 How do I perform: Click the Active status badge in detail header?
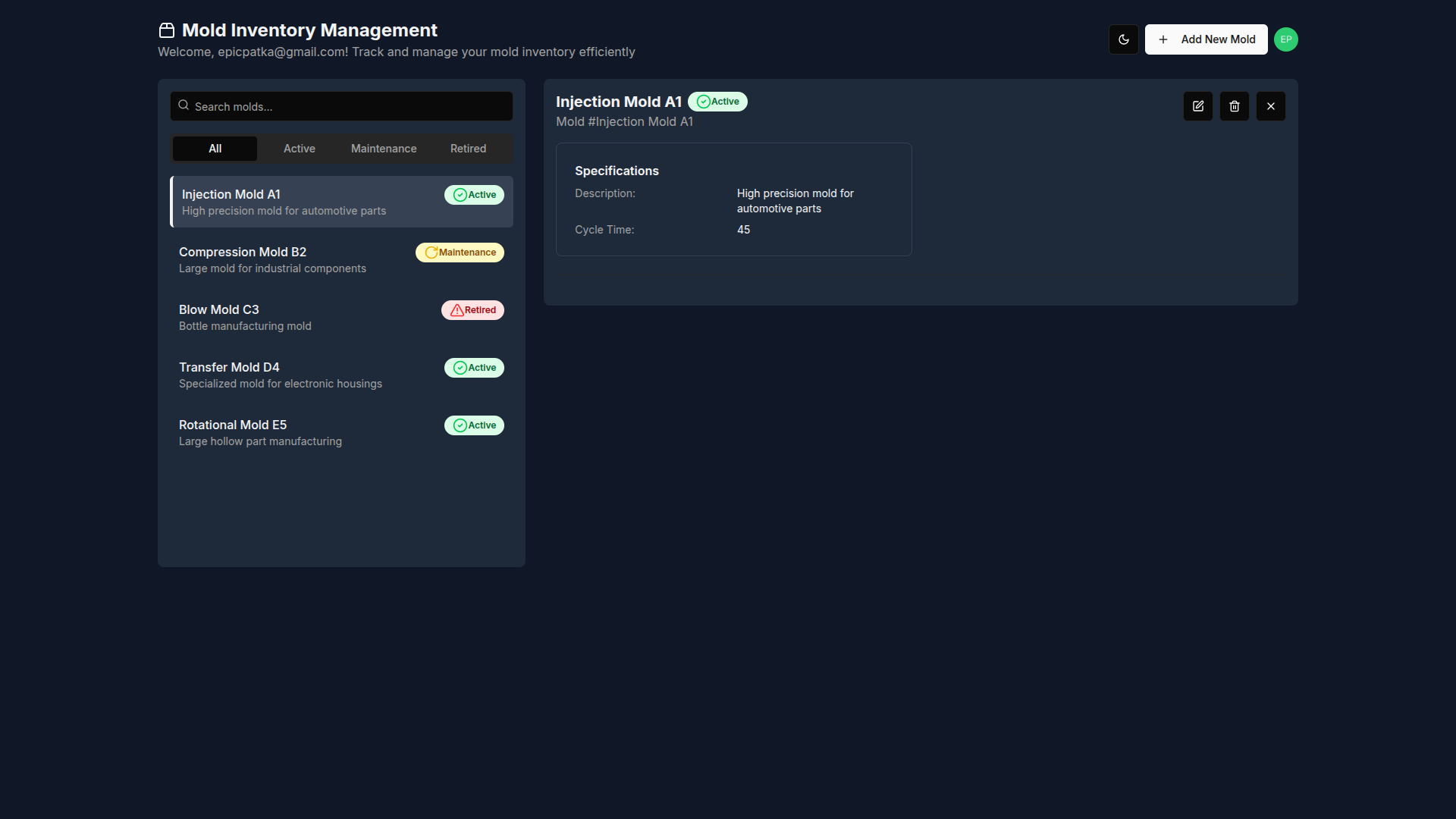(717, 102)
